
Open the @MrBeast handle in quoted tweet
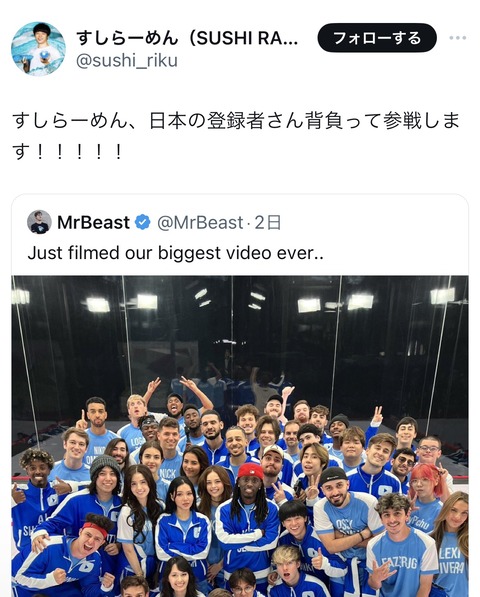[x=200, y=222]
